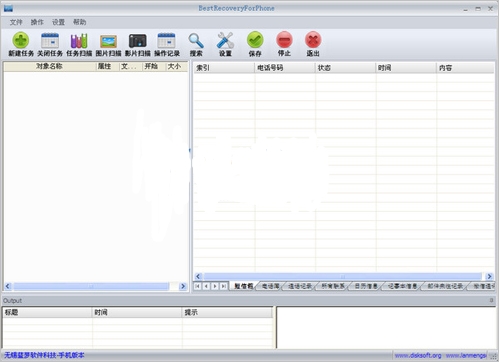Click the application icon in the title bar
499x362 pixels.
(8, 8)
